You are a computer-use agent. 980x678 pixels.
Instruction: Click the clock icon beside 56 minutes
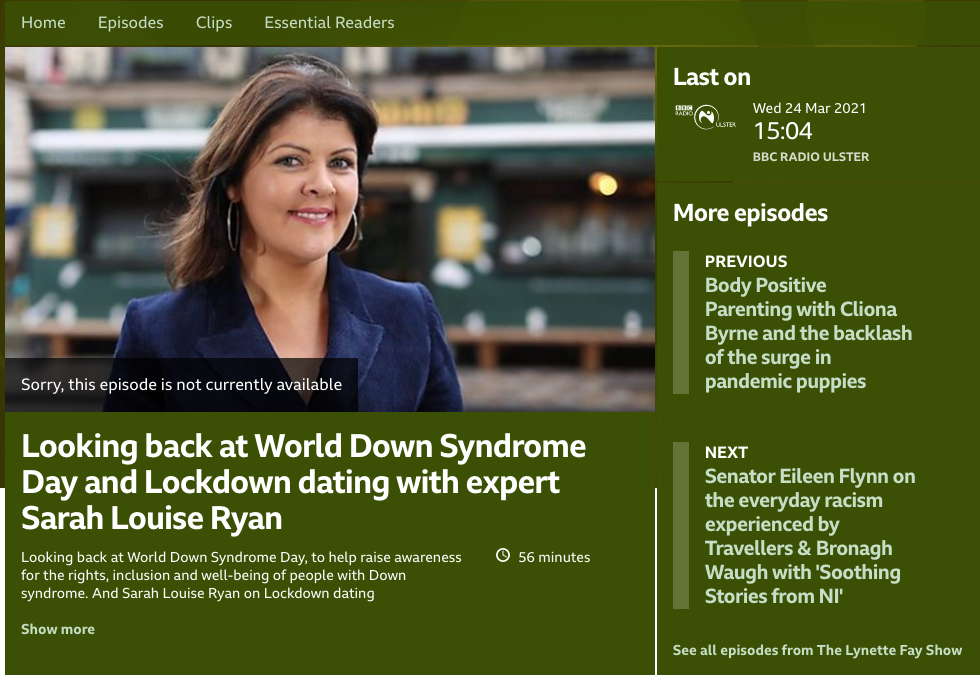[503, 555]
